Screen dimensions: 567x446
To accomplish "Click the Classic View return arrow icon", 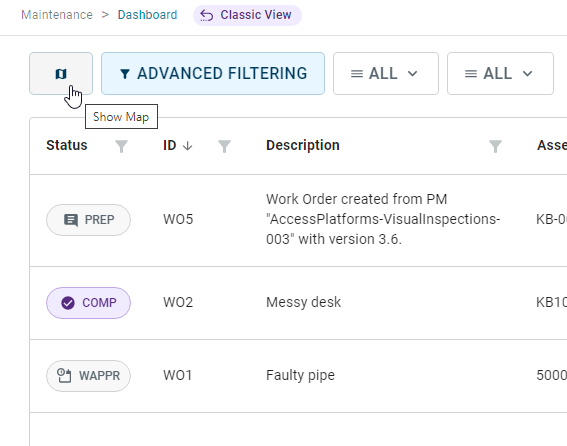I will (206, 16).
